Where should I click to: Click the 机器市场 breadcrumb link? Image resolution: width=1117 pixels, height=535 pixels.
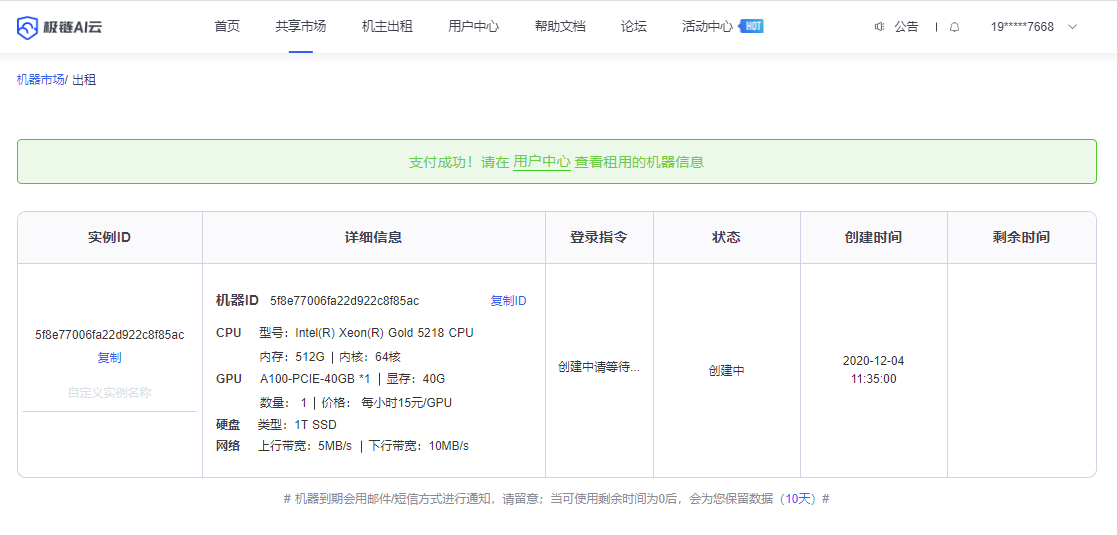click(x=40, y=80)
